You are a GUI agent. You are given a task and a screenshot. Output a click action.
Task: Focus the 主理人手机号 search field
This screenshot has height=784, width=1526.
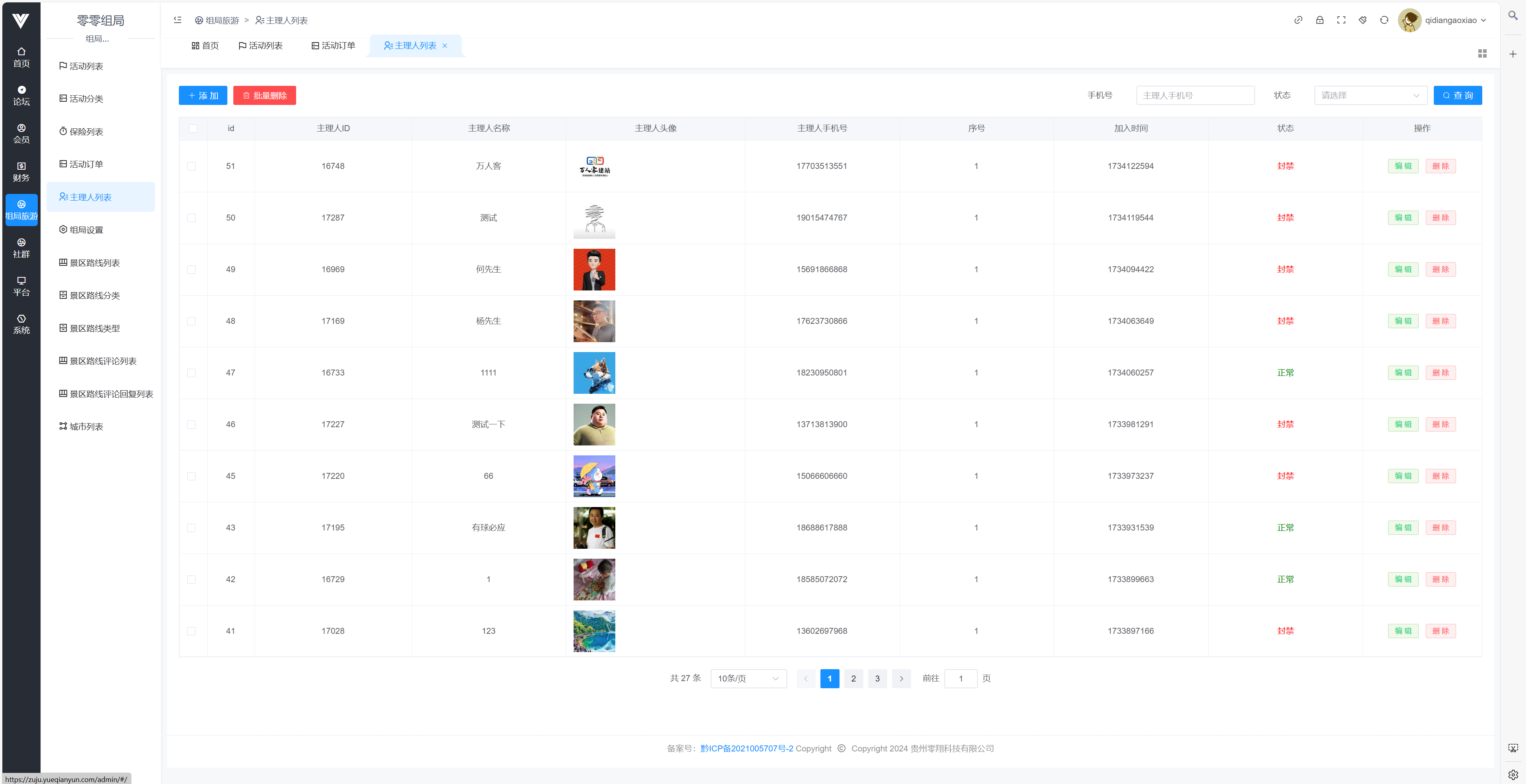pos(1195,95)
